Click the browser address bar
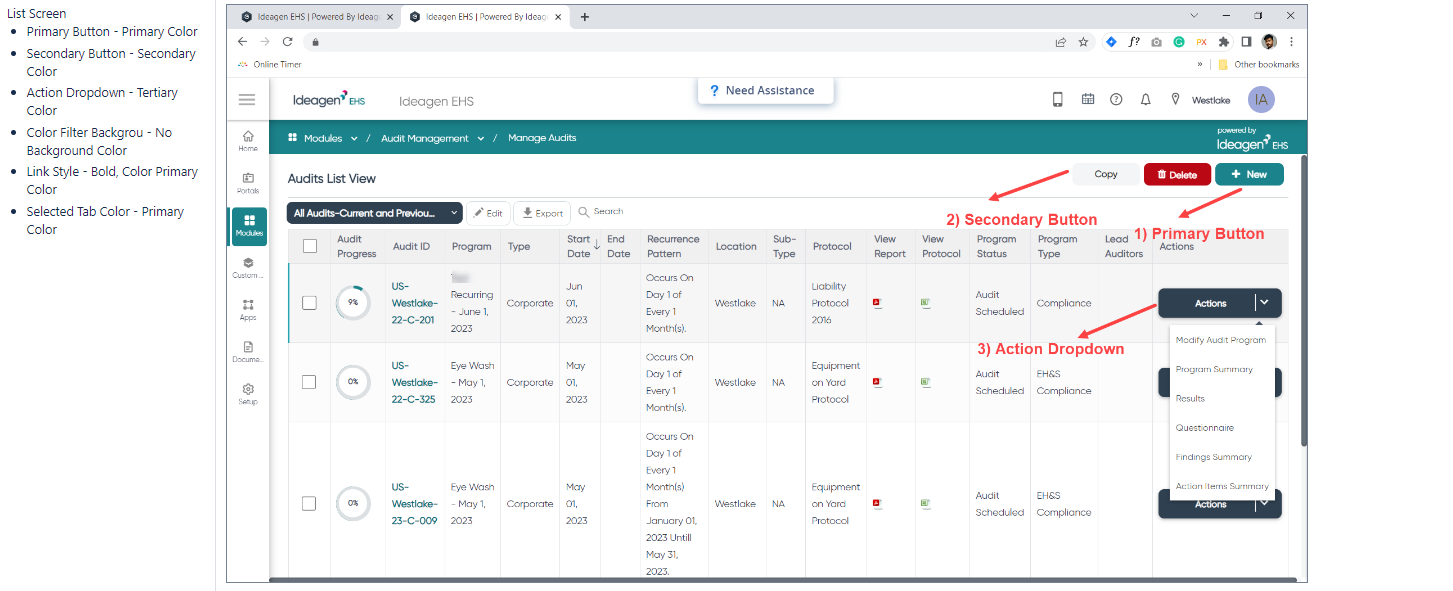 pyautogui.click(x=680, y=42)
